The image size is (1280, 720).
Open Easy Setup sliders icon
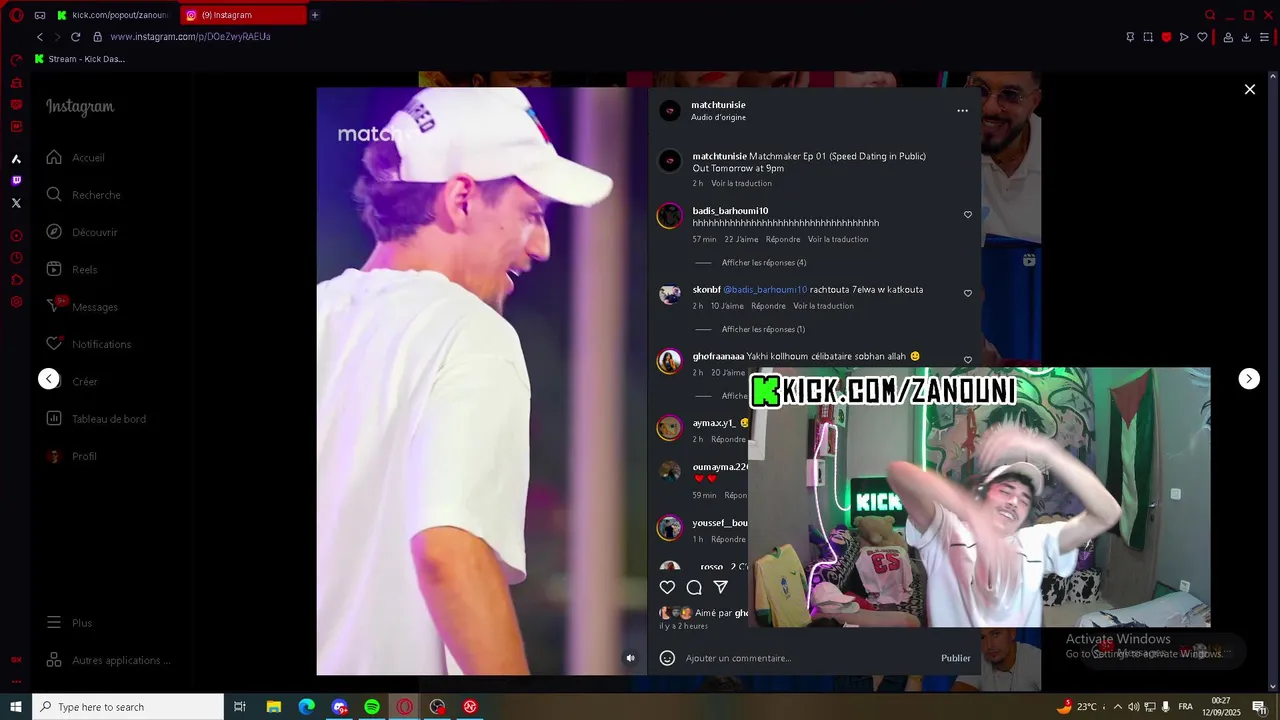tap(1264, 37)
